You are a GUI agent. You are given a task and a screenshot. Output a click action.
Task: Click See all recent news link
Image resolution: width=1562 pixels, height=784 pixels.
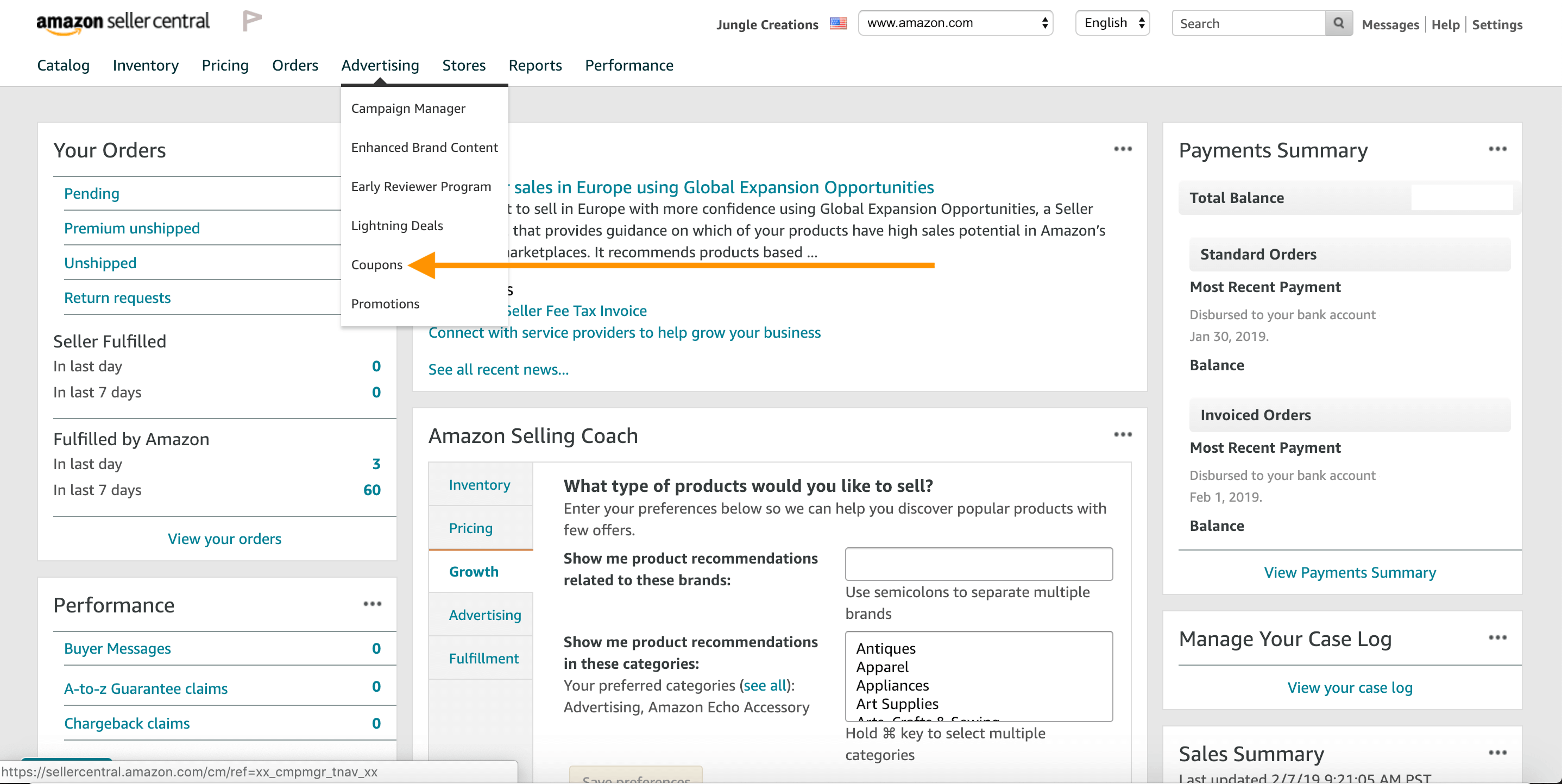click(499, 370)
